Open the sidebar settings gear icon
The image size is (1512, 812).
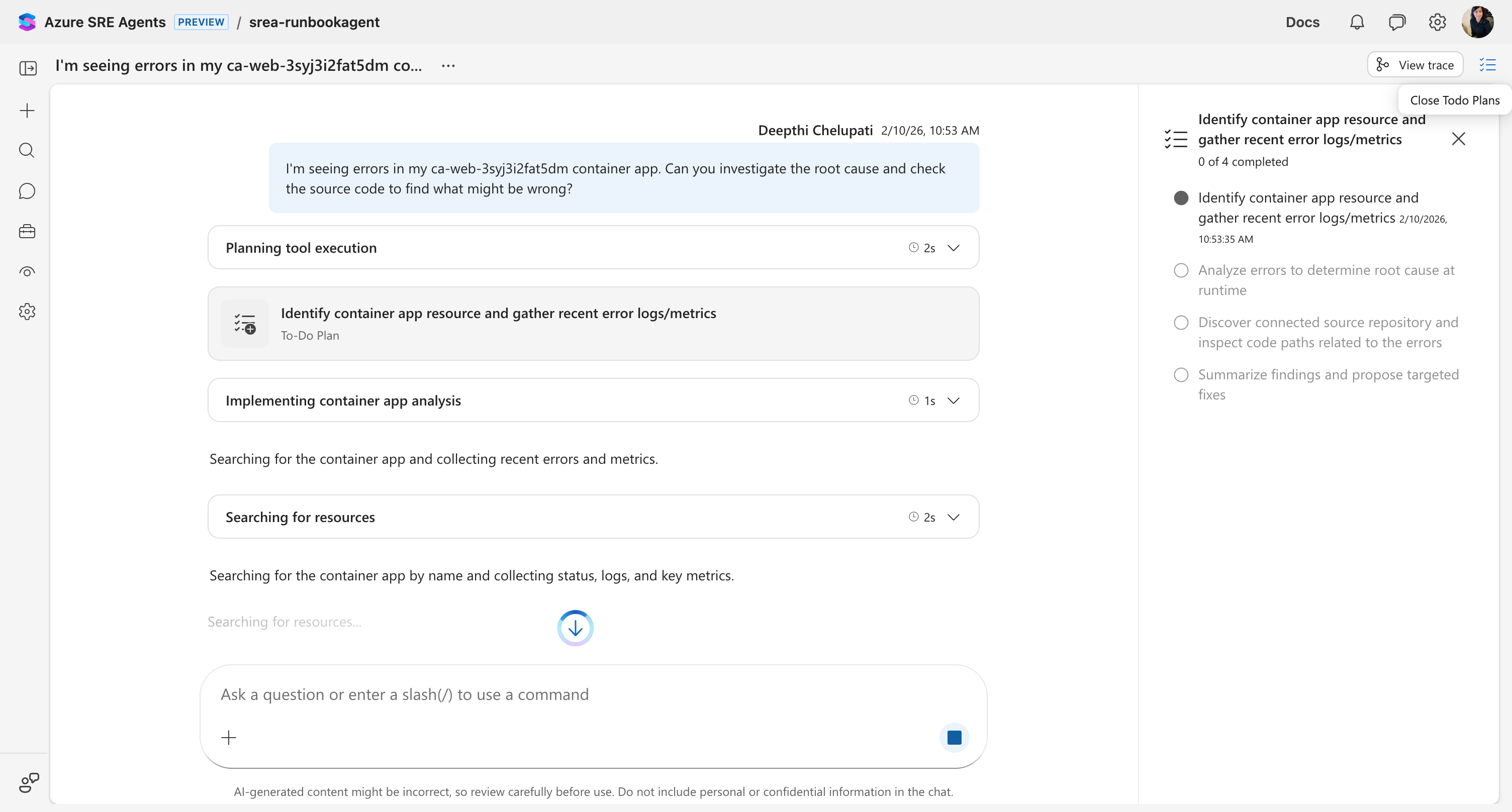pos(27,312)
